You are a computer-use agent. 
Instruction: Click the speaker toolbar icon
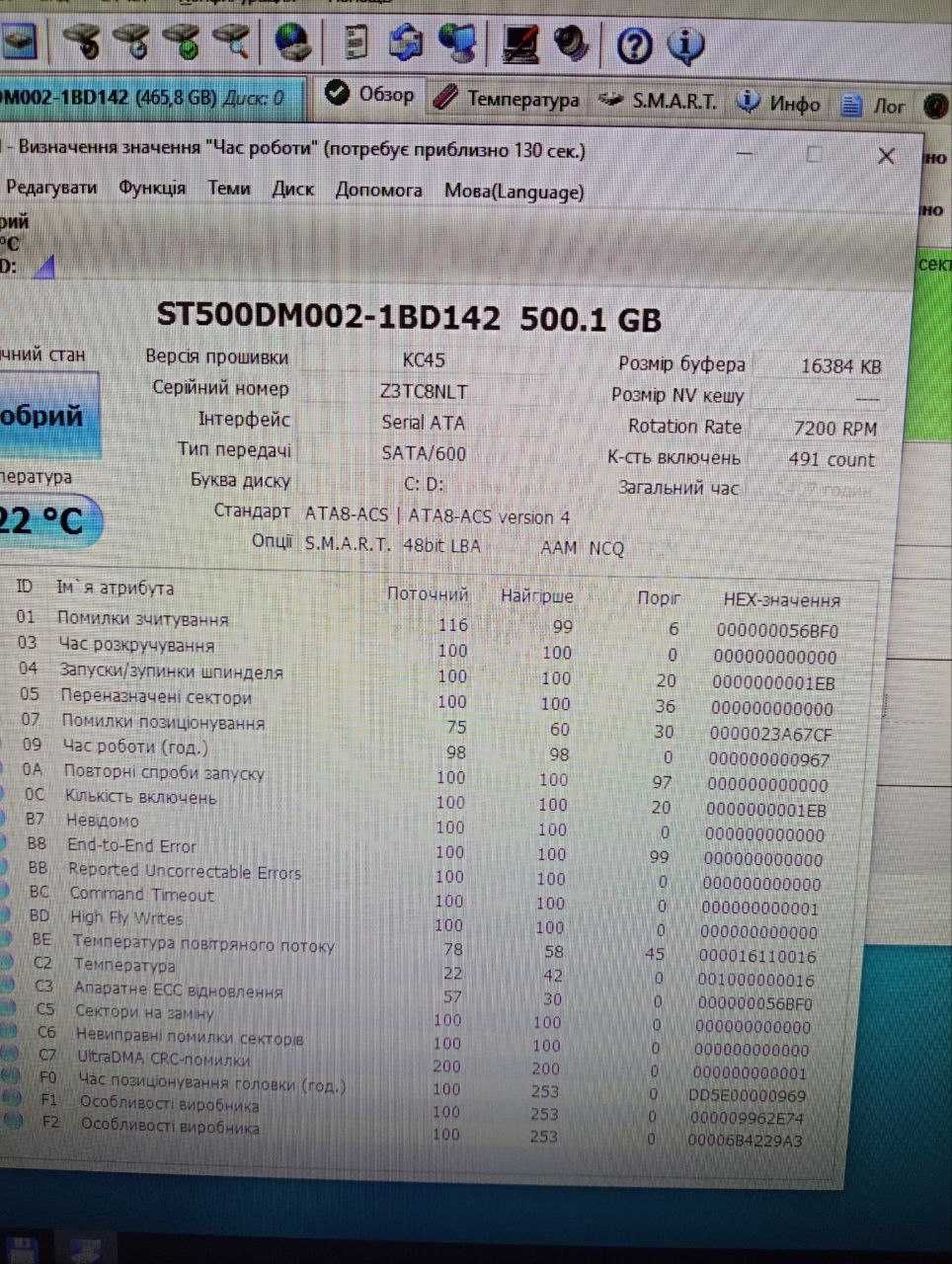coord(572,42)
